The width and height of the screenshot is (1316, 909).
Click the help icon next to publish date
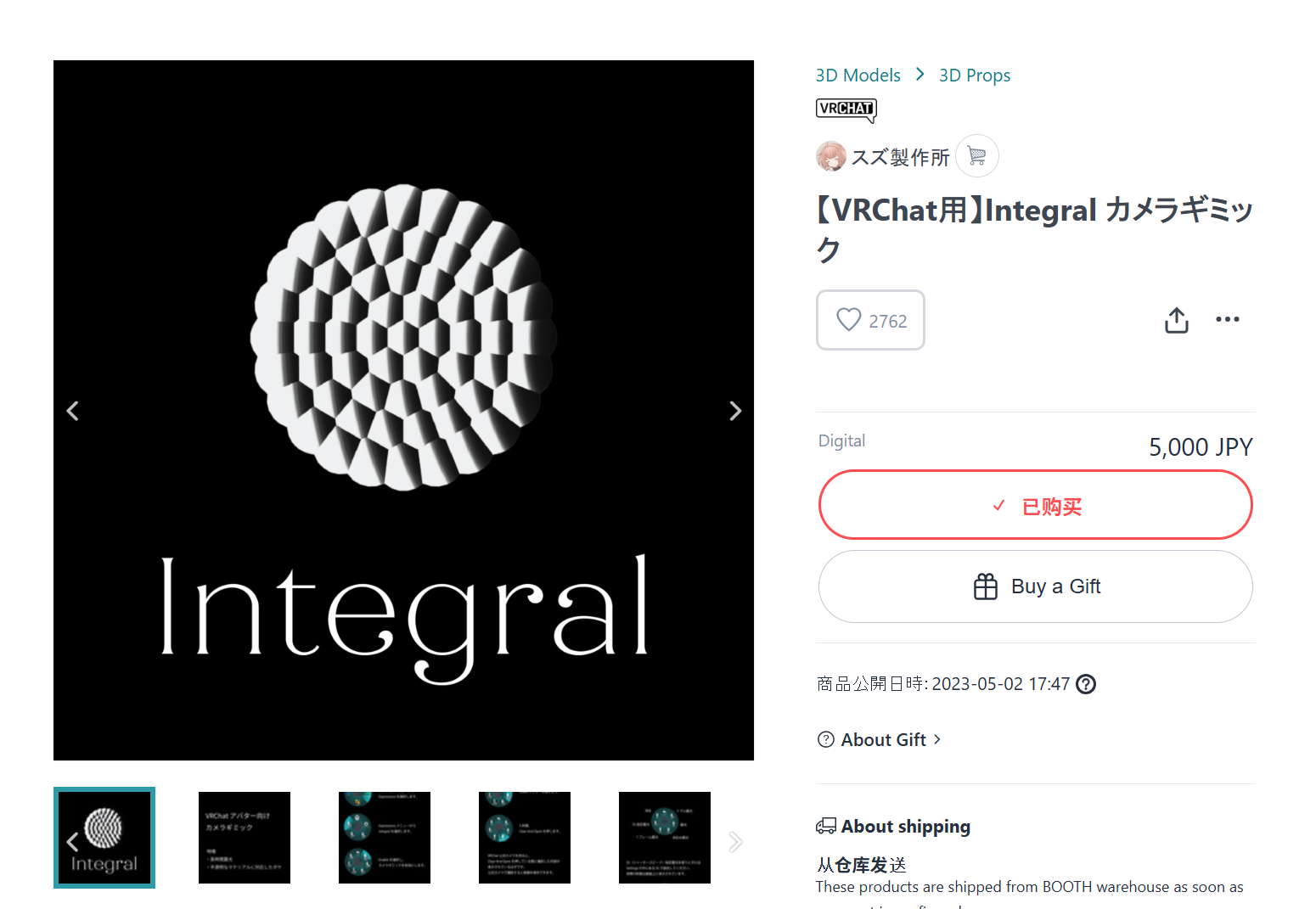[x=1086, y=684]
